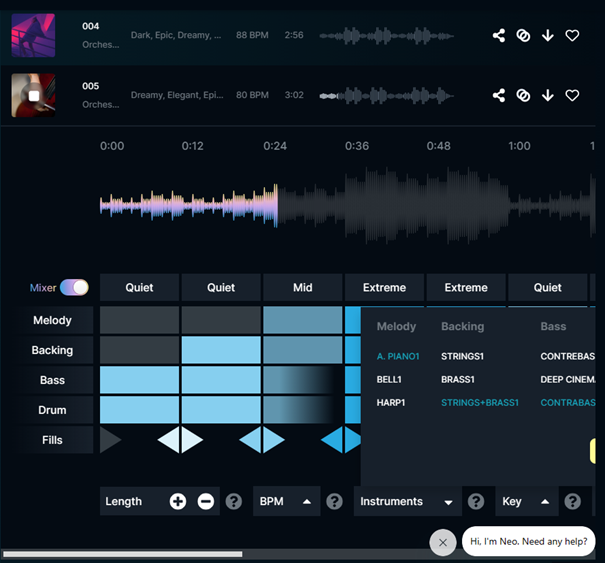Expand the Key dropdown

point(546,502)
